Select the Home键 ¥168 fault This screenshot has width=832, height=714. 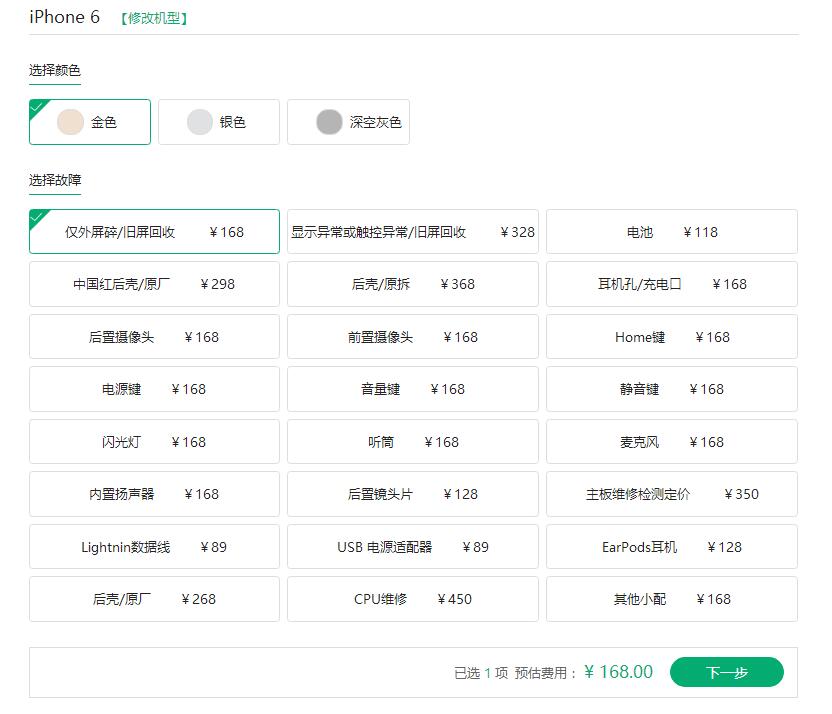(672, 337)
